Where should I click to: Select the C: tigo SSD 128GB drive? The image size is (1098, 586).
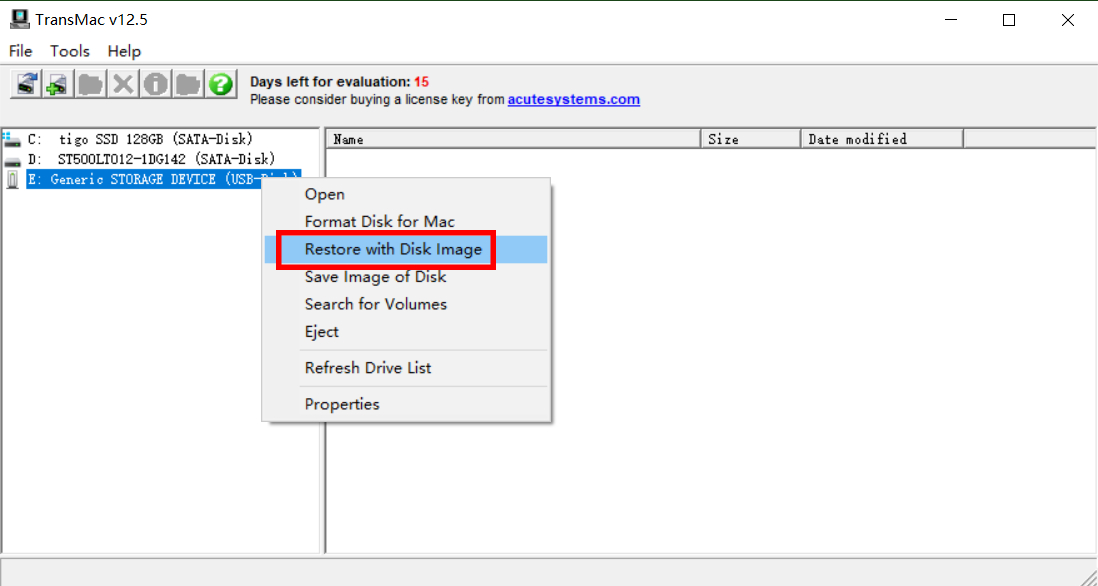pyautogui.click(x=141, y=139)
